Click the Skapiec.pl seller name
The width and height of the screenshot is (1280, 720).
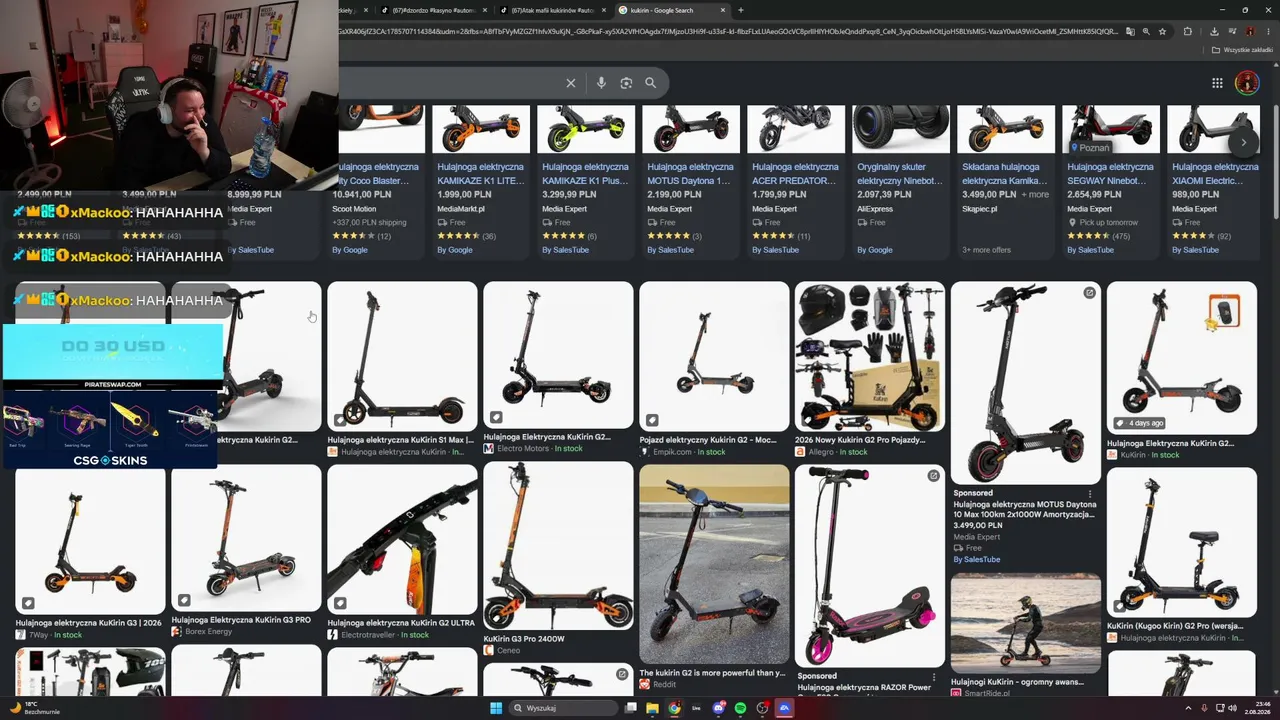coord(980,209)
